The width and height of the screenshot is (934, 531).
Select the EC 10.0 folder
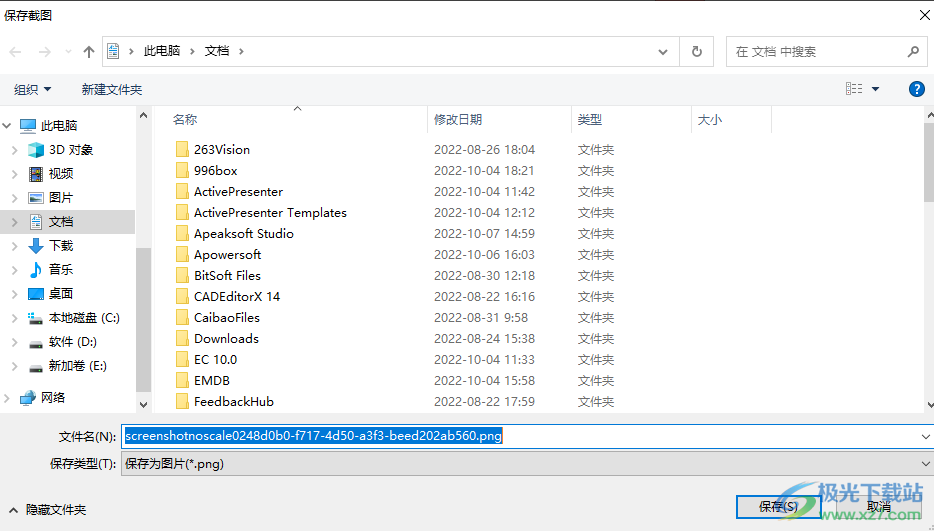pyautogui.click(x=216, y=359)
